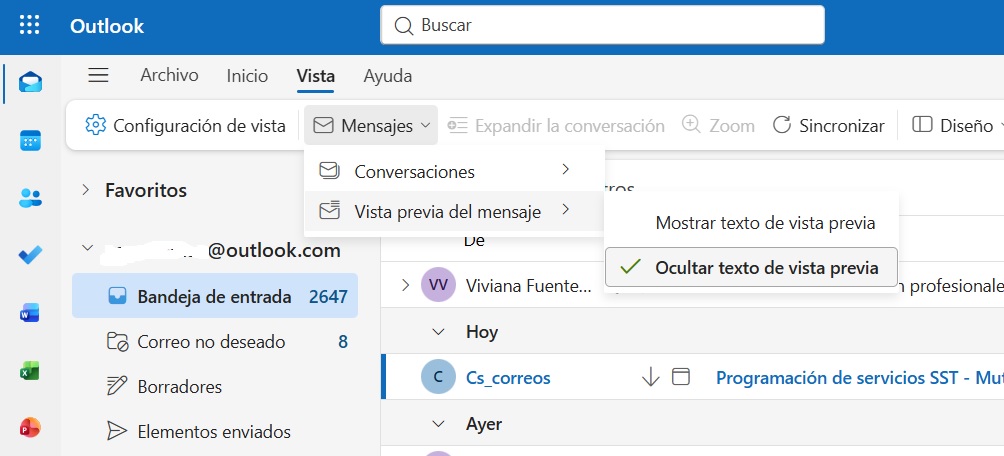
Task: Open the Conversaciones submenu
Action: pyautogui.click(x=454, y=171)
